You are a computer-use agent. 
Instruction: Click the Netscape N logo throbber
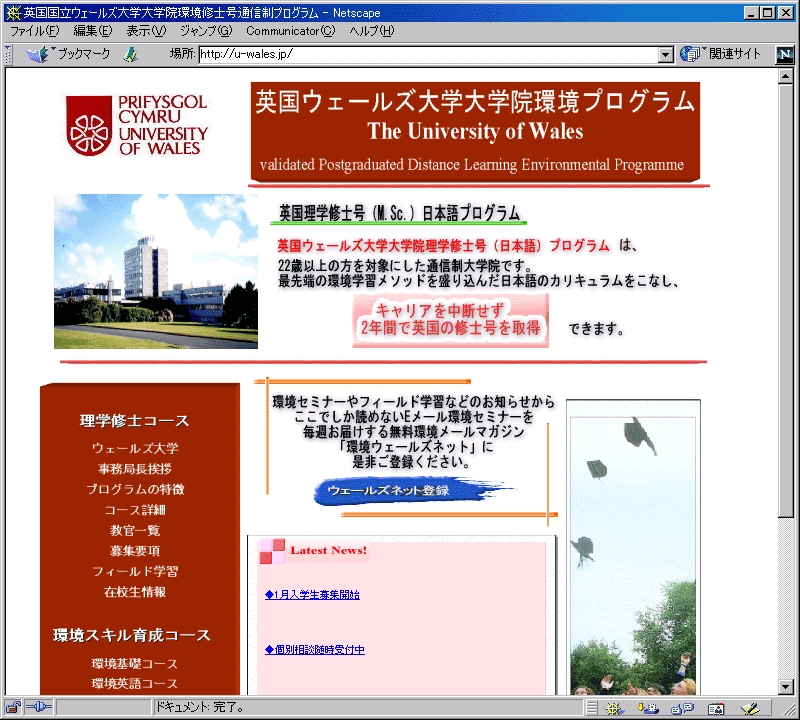784,55
